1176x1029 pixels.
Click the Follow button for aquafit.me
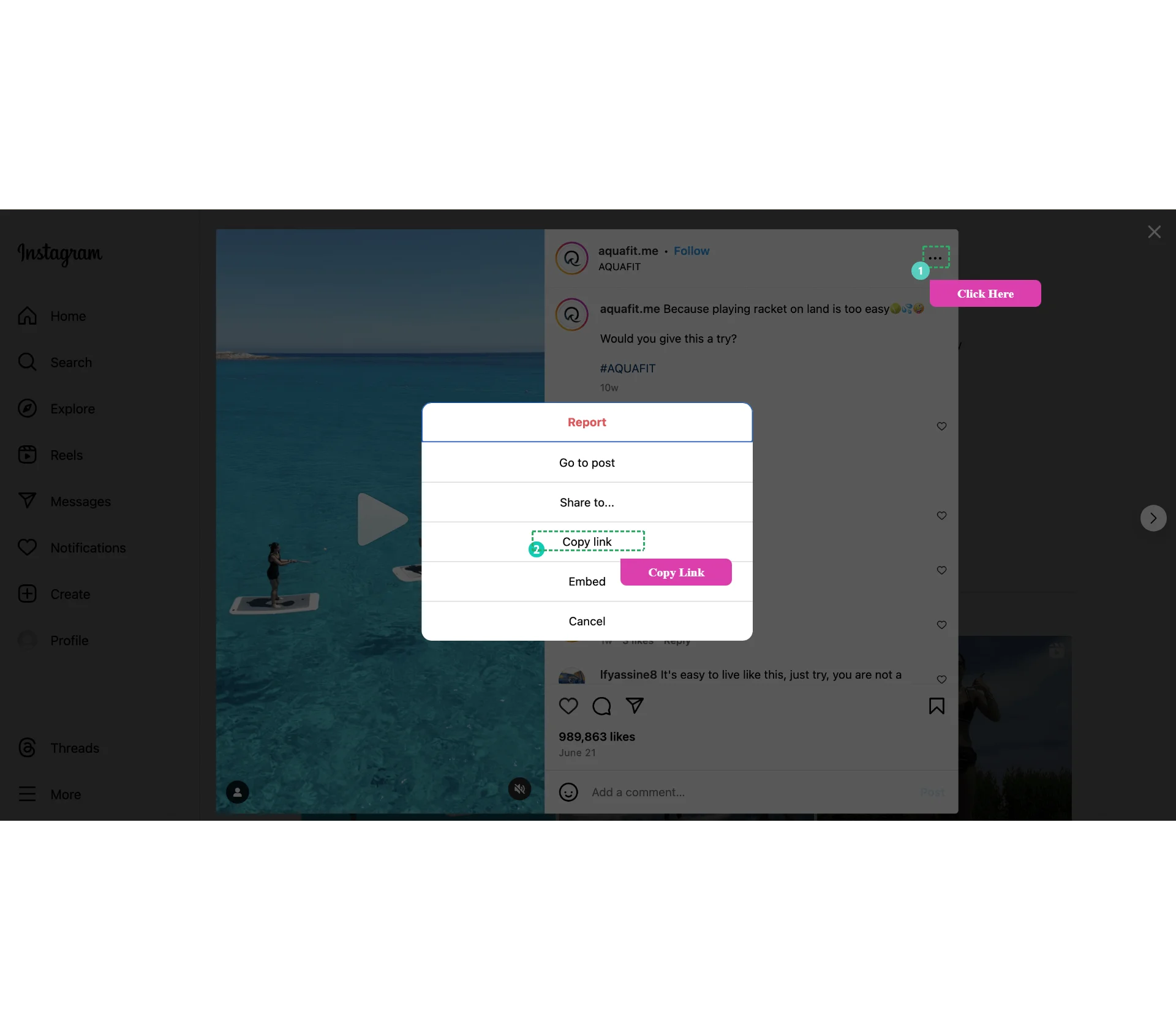(x=692, y=251)
